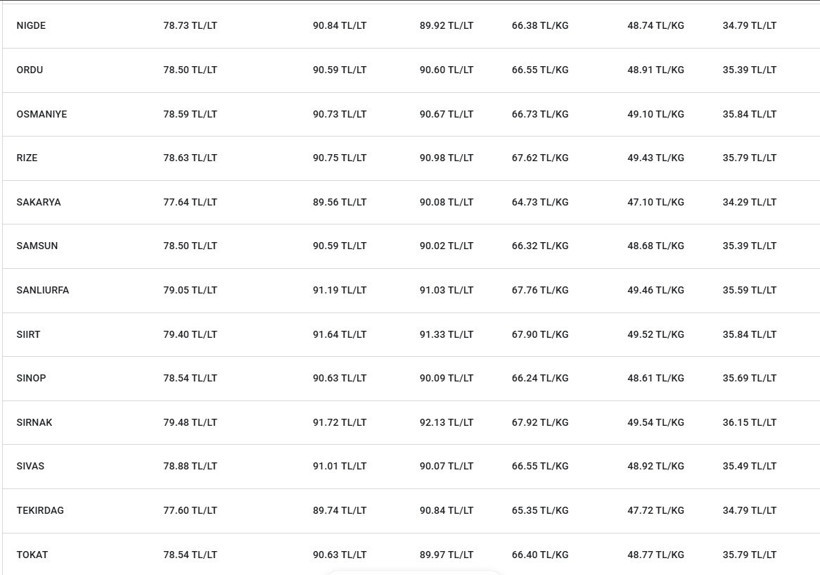The height and width of the screenshot is (575, 820).
Task: Select the 67.90 TL/KG value for SIIRT
Action: (540, 335)
